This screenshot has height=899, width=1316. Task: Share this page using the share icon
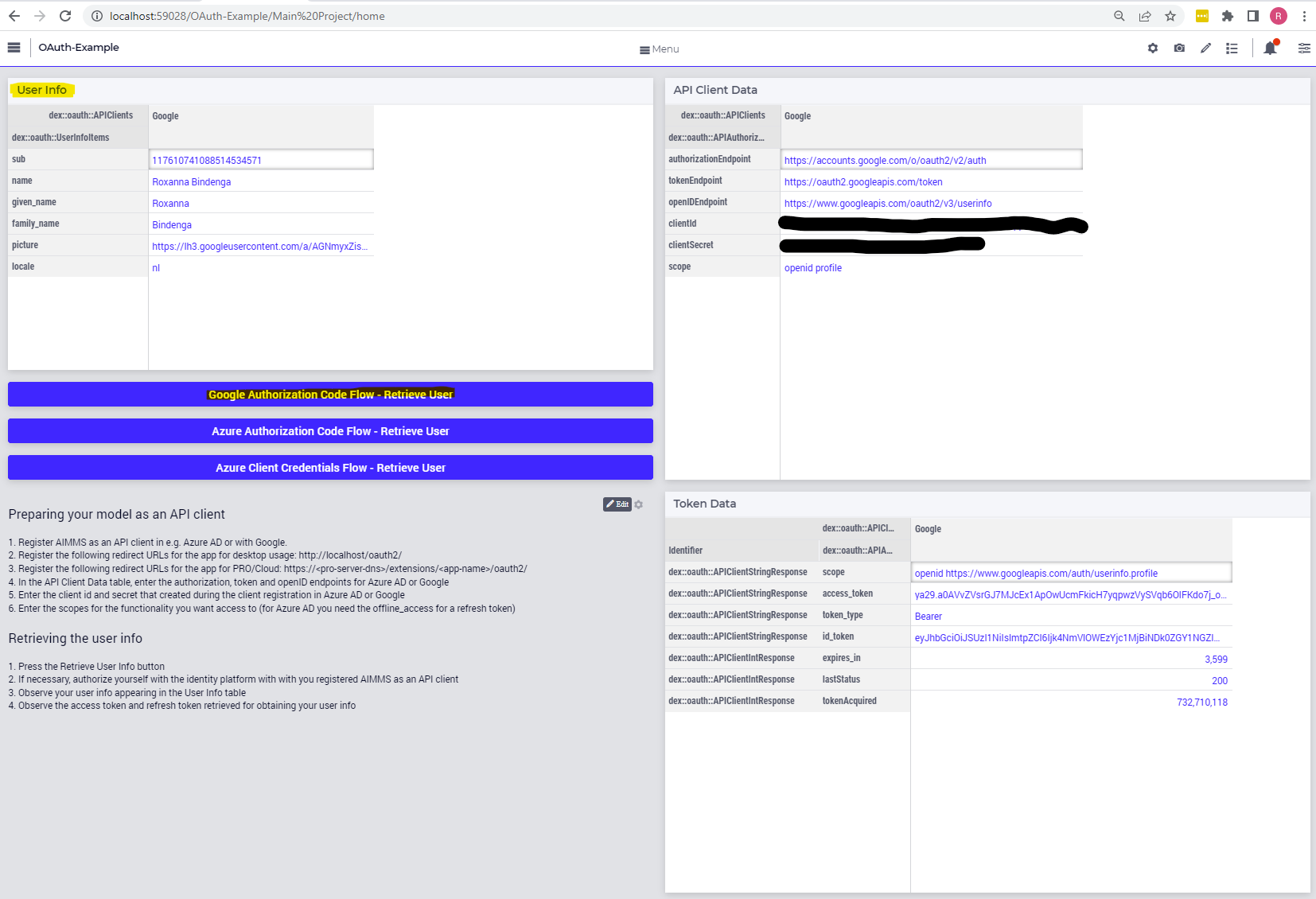1145,16
